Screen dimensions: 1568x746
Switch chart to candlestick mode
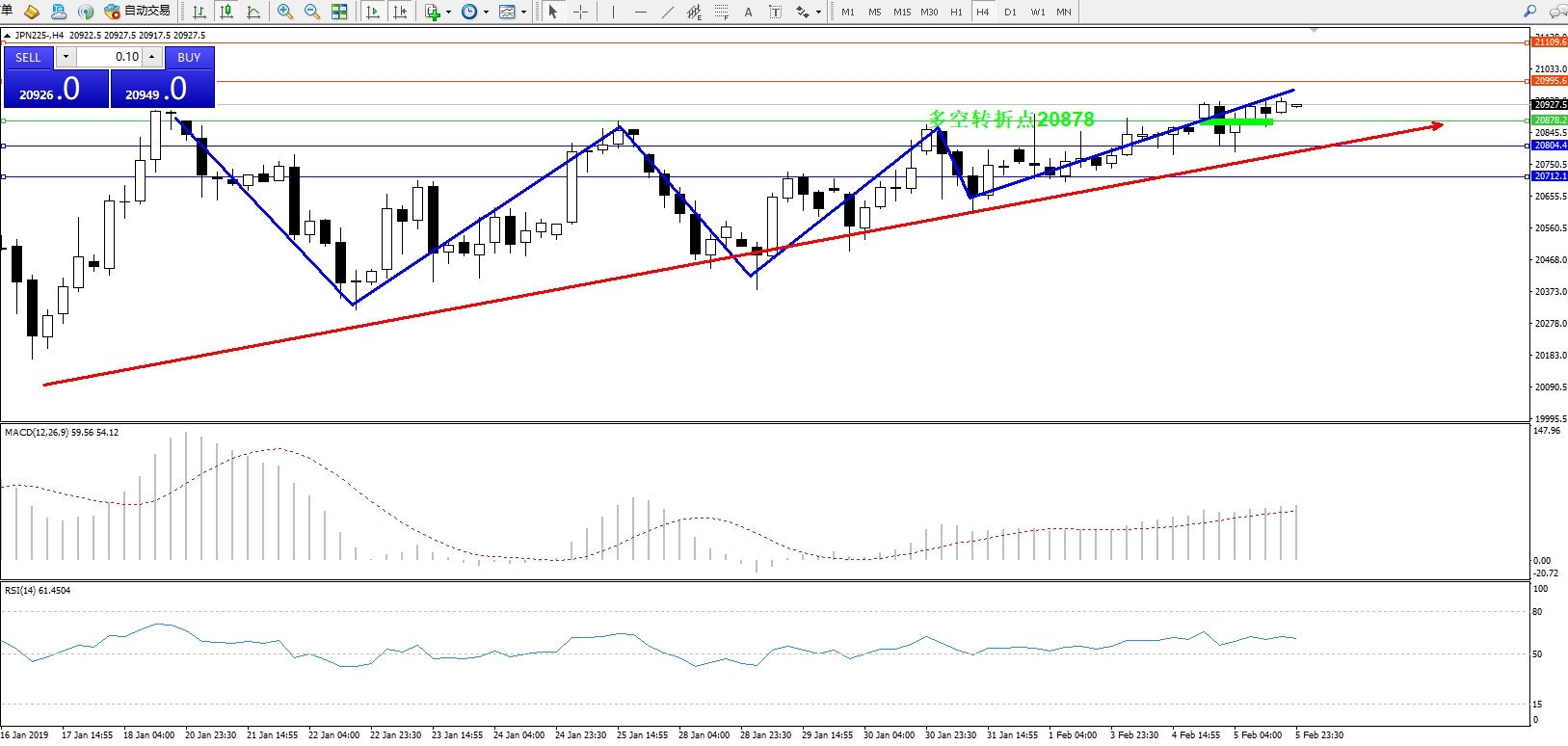(226, 12)
